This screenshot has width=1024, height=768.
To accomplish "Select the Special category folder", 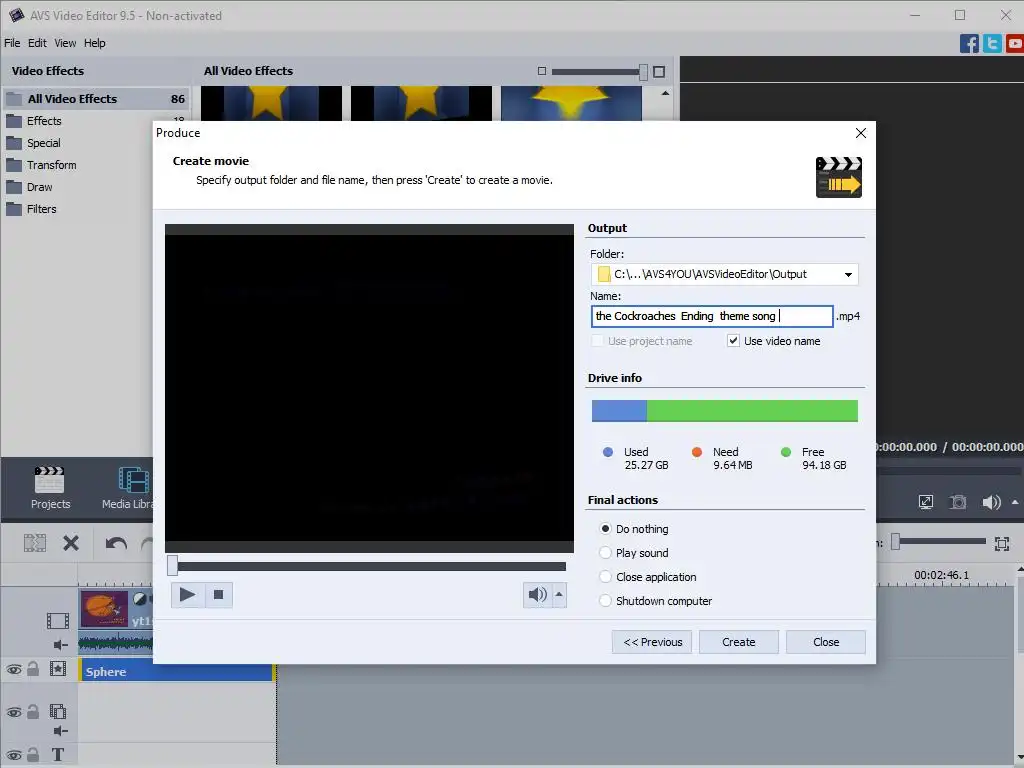I will 43,143.
